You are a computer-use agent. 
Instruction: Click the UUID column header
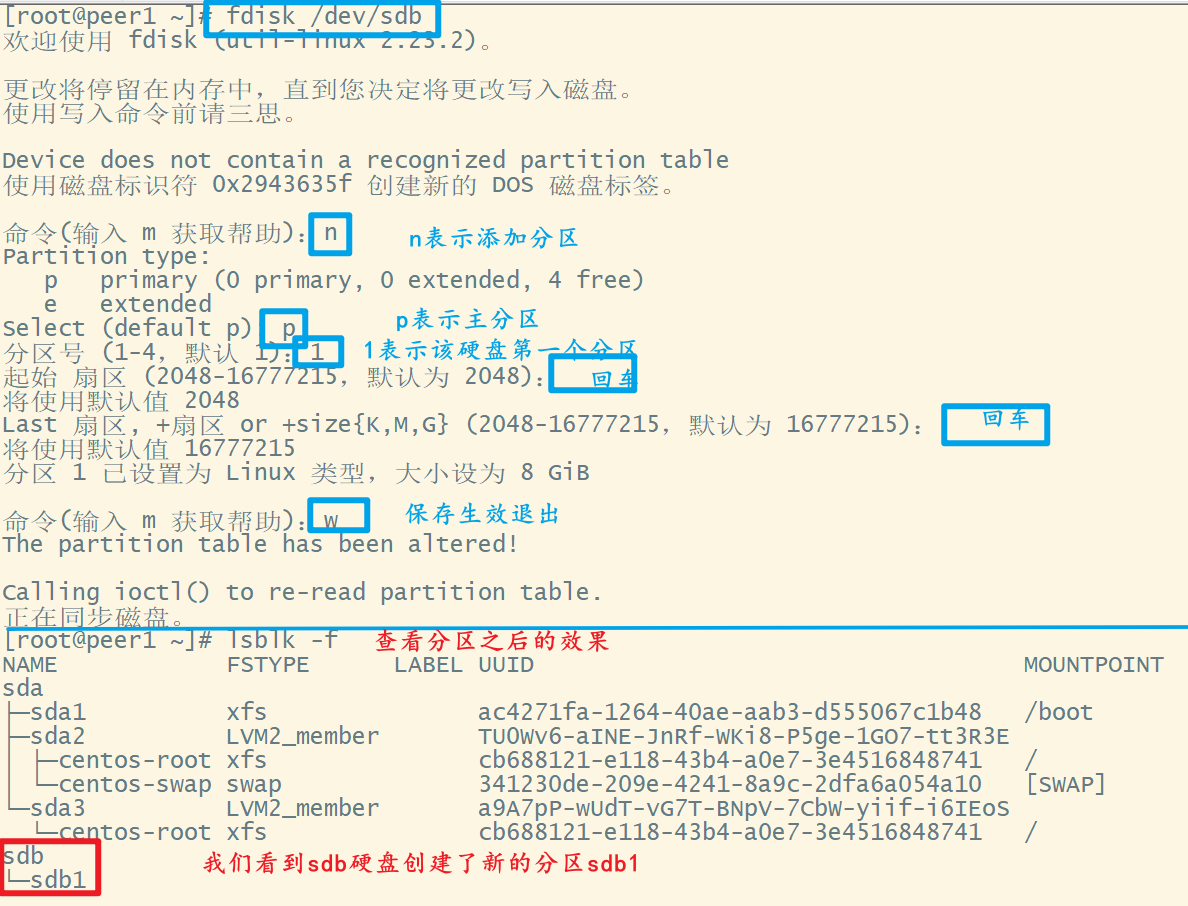[x=505, y=665]
